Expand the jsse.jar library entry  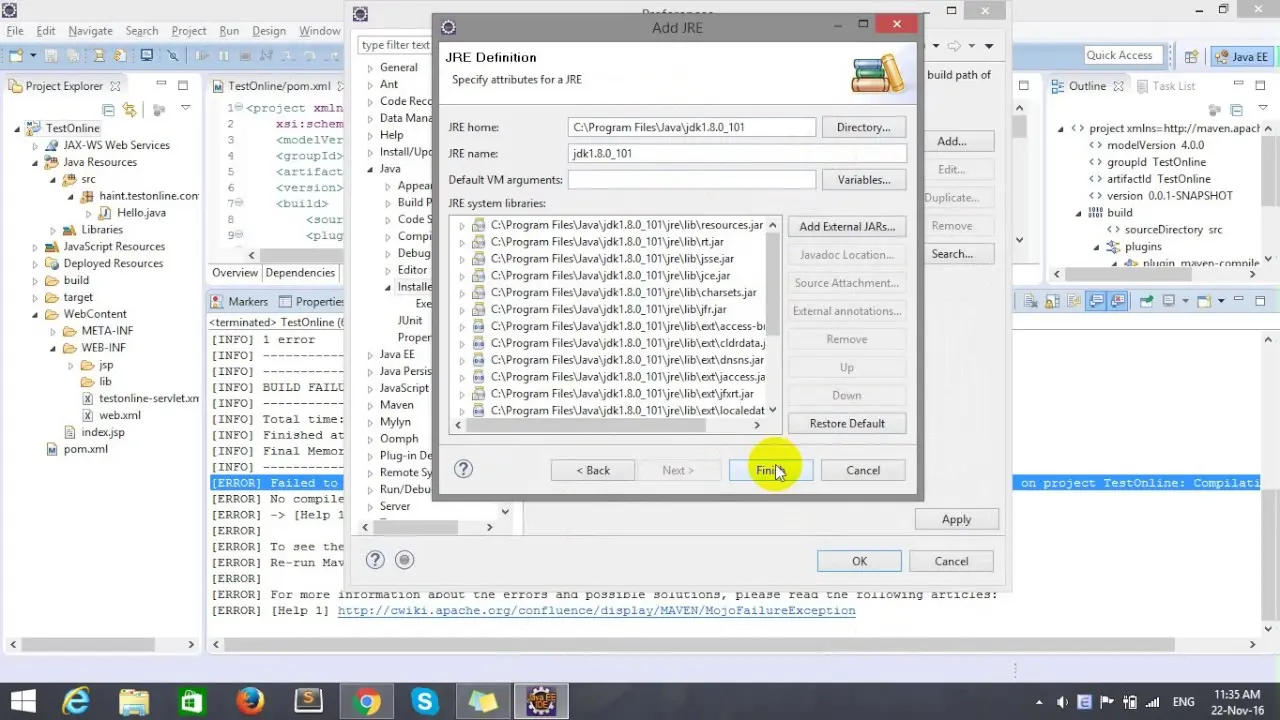462,259
